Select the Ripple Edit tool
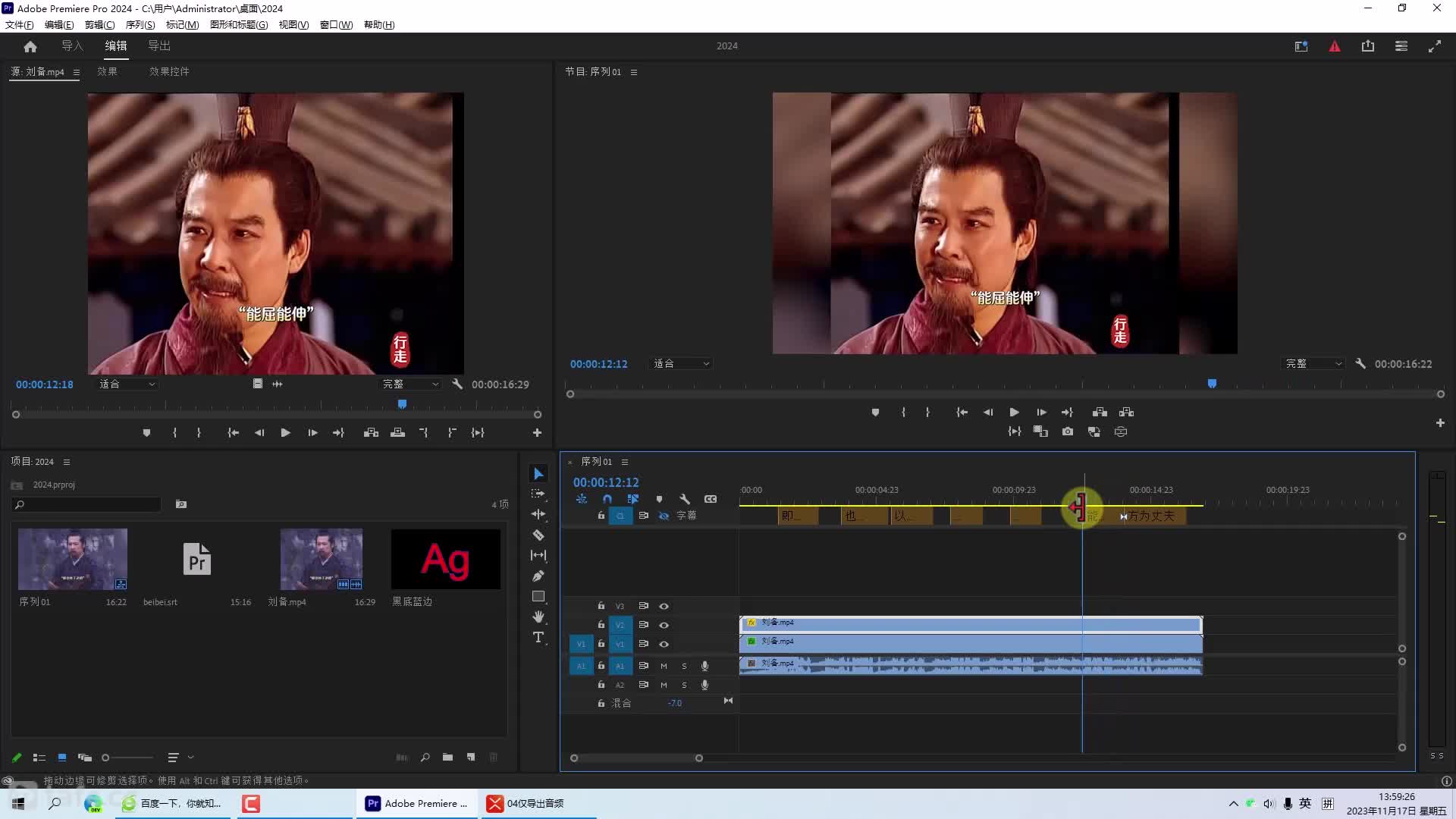 pos(538,514)
